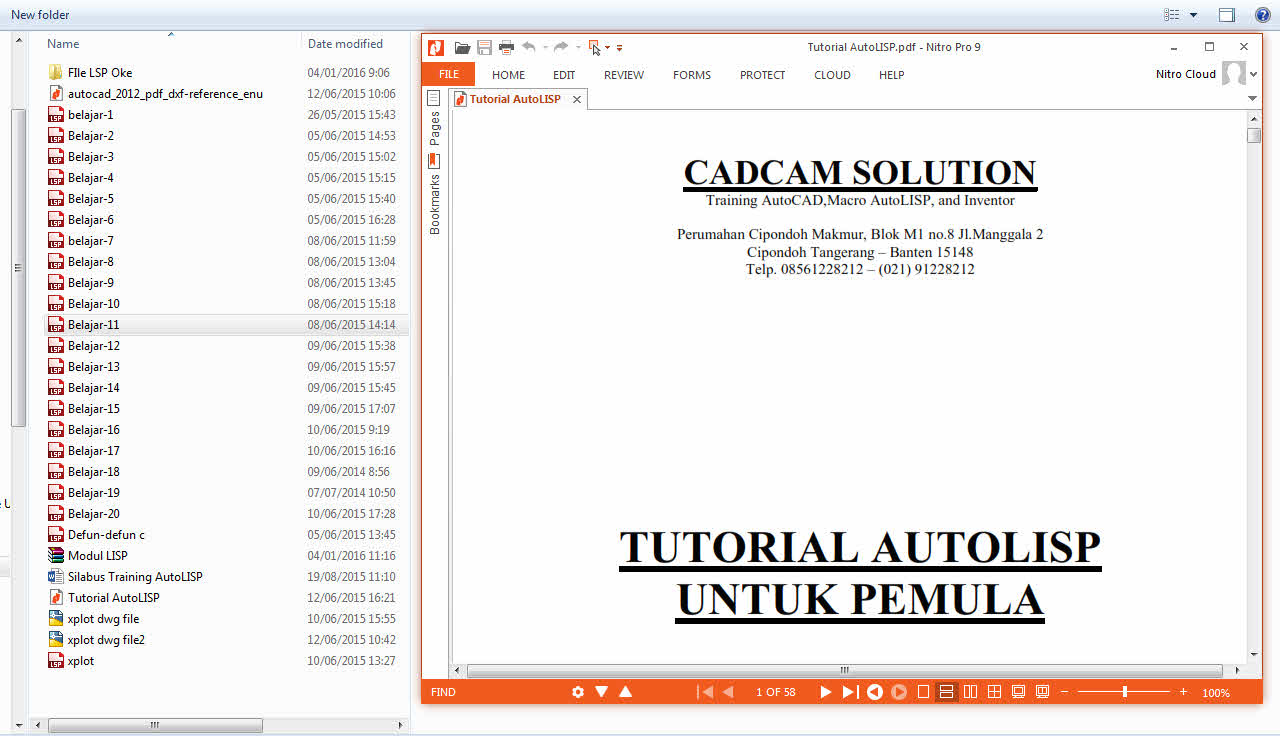Click the Print icon in Nitro toolbar
The image size is (1280, 736).
[506, 47]
